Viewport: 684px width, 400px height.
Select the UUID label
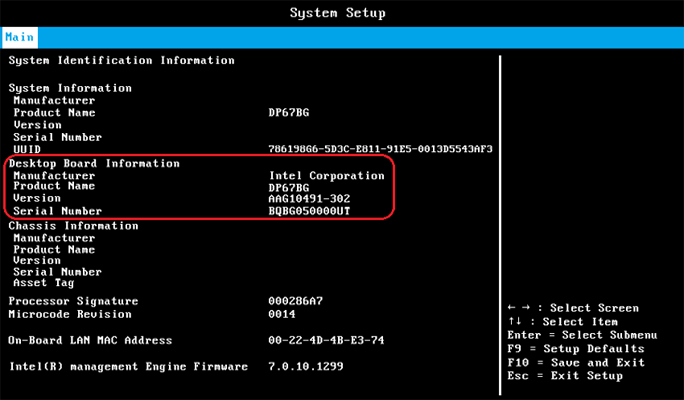(27, 149)
